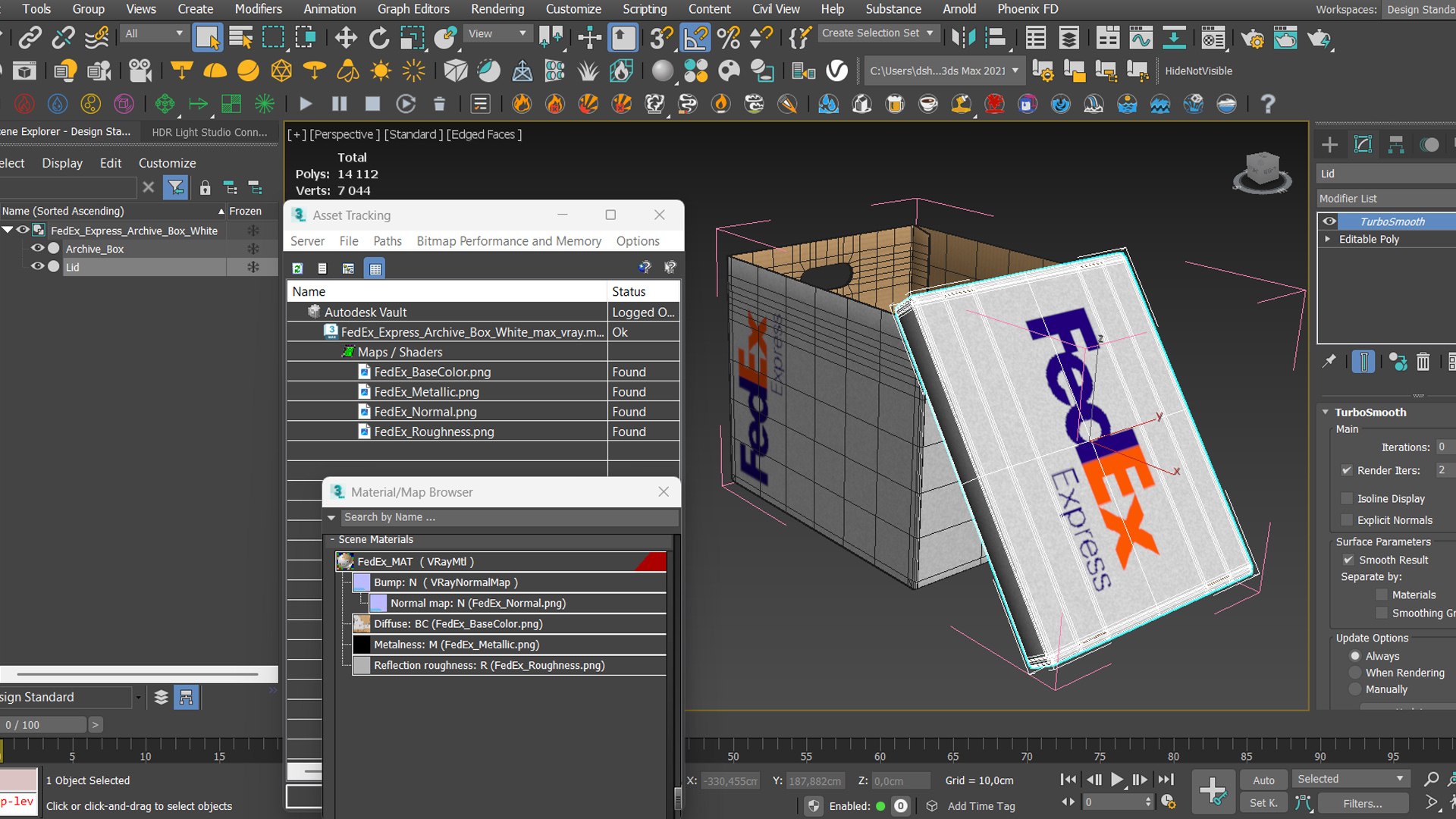This screenshot has width=1456, height=819.
Task: Toggle the TurboSmooth modifier eye
Action: [1329, 221]
